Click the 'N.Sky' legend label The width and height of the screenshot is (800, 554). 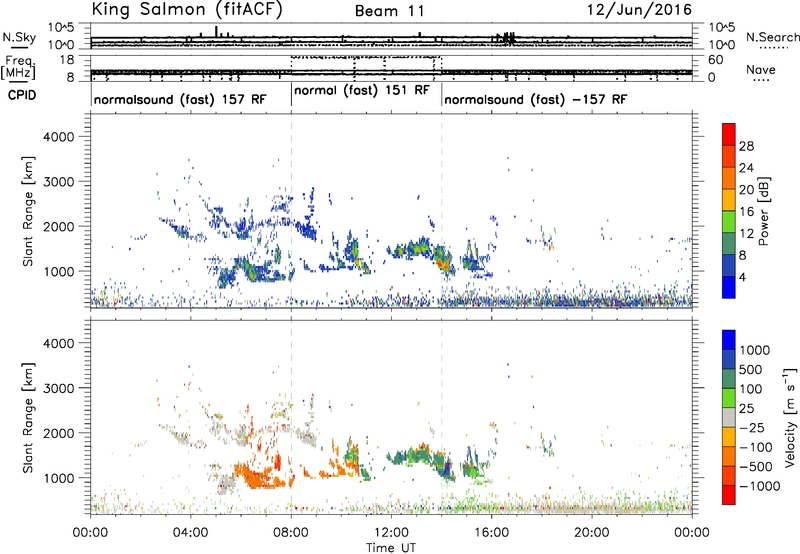pyautogui.click(x=19, y=37)
